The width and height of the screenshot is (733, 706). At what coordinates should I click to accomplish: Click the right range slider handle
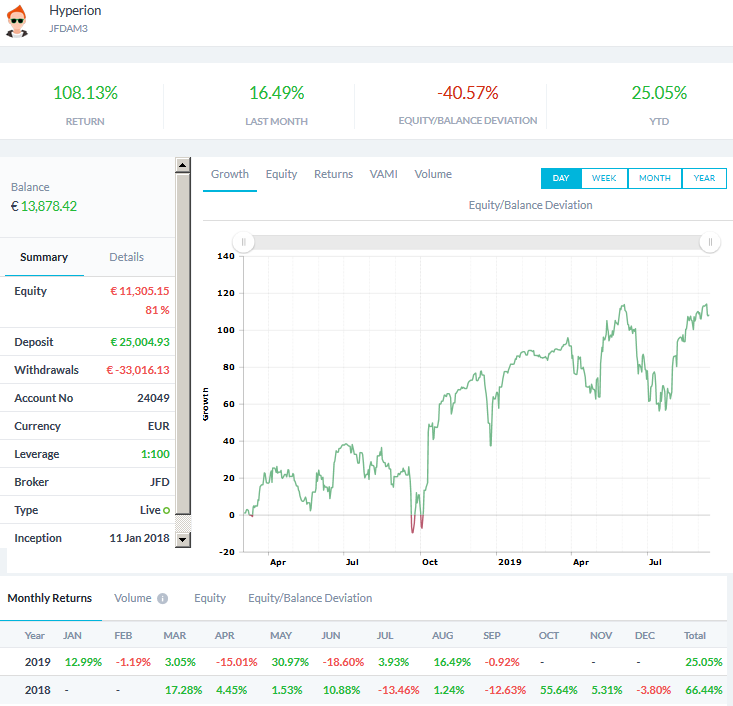pos(710,242)
